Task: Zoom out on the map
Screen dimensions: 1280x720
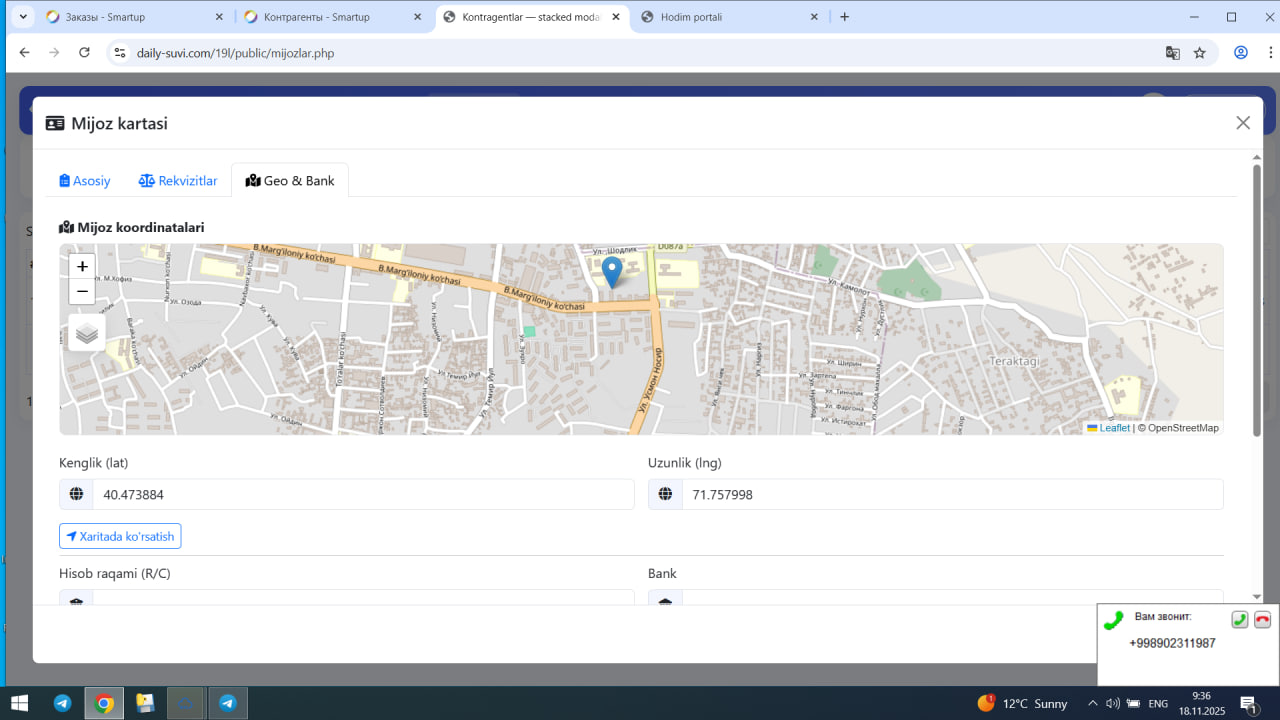Action: (82, 292)
